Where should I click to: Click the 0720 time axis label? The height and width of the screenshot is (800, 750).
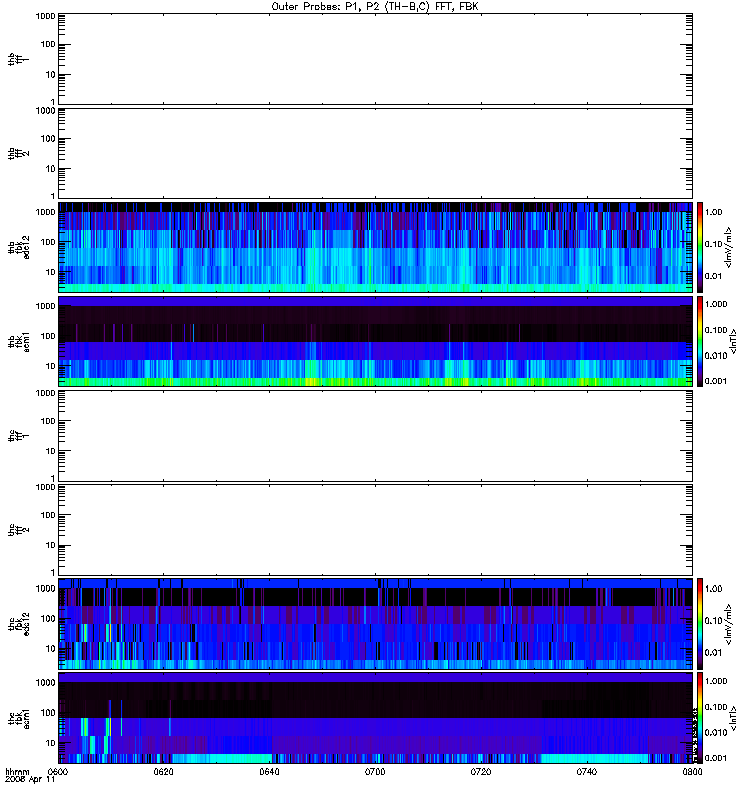pyautogui.click(x=481, y=772)
